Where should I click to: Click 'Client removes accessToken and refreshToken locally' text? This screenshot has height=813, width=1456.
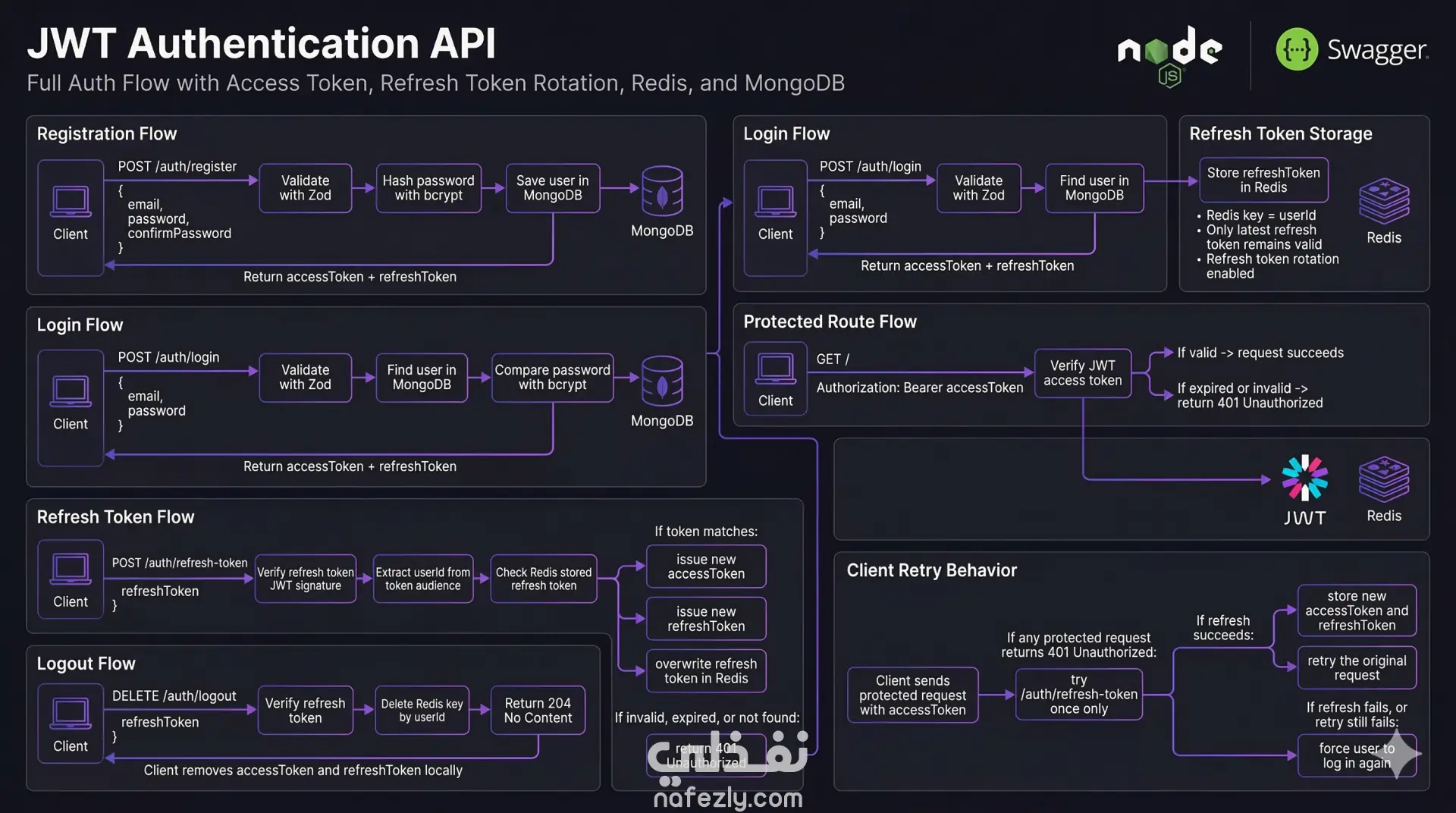click(x=303, y=771)
